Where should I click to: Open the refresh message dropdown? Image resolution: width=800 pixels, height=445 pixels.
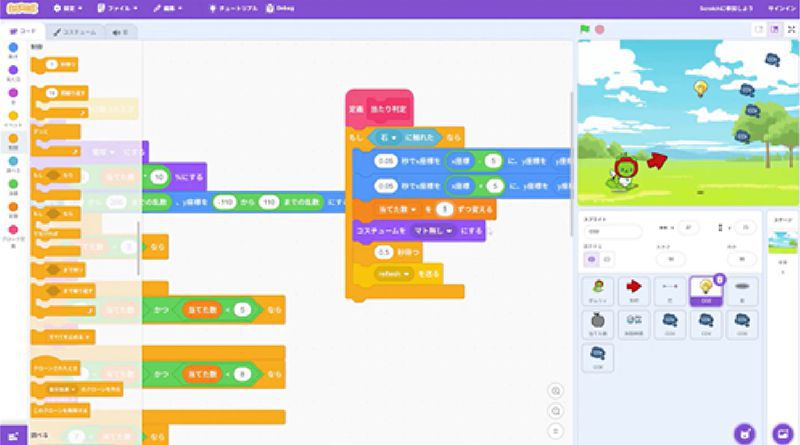click(393, 274)
